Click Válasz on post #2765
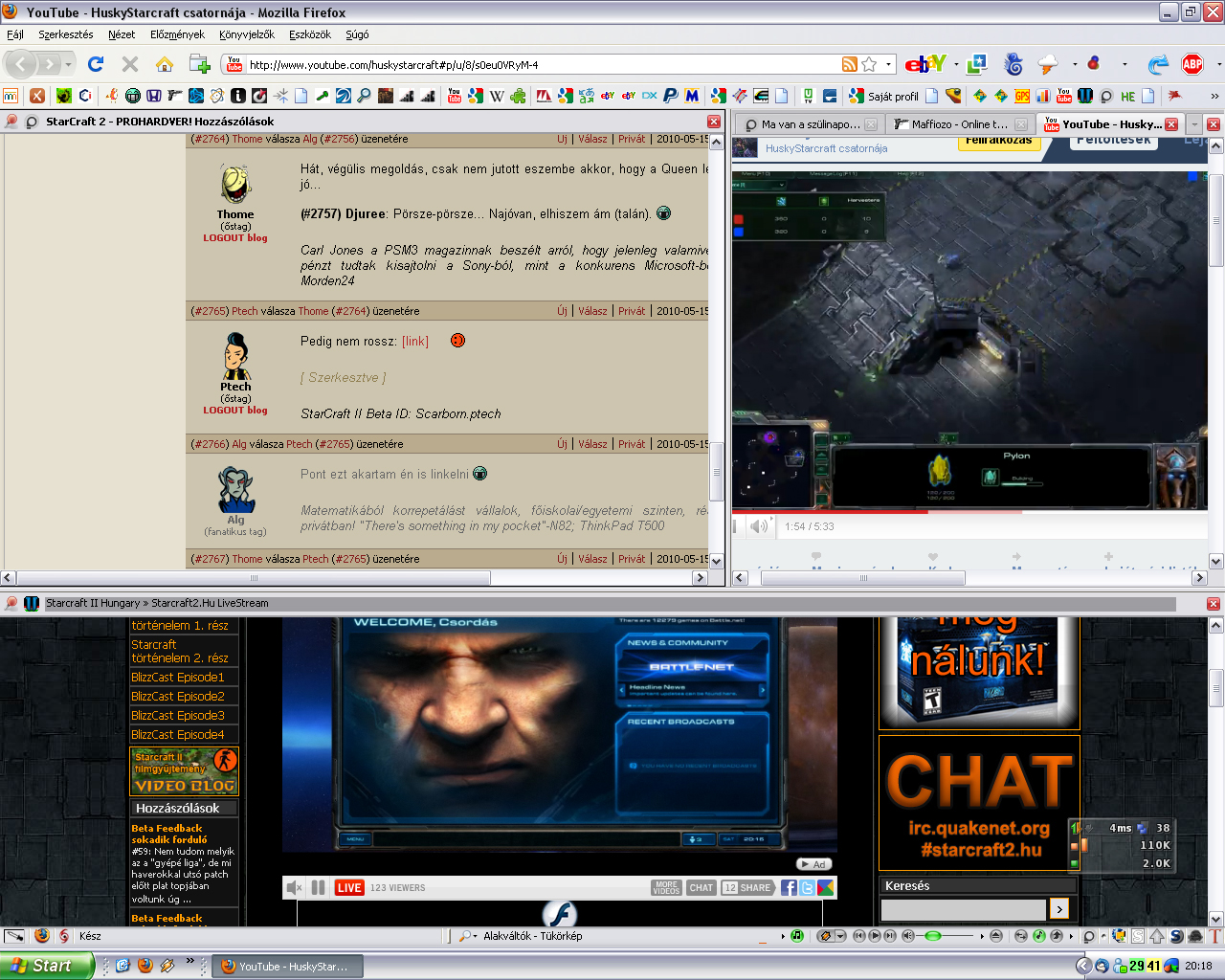This screenshot has height=980, width=1225. coord(592,310)
